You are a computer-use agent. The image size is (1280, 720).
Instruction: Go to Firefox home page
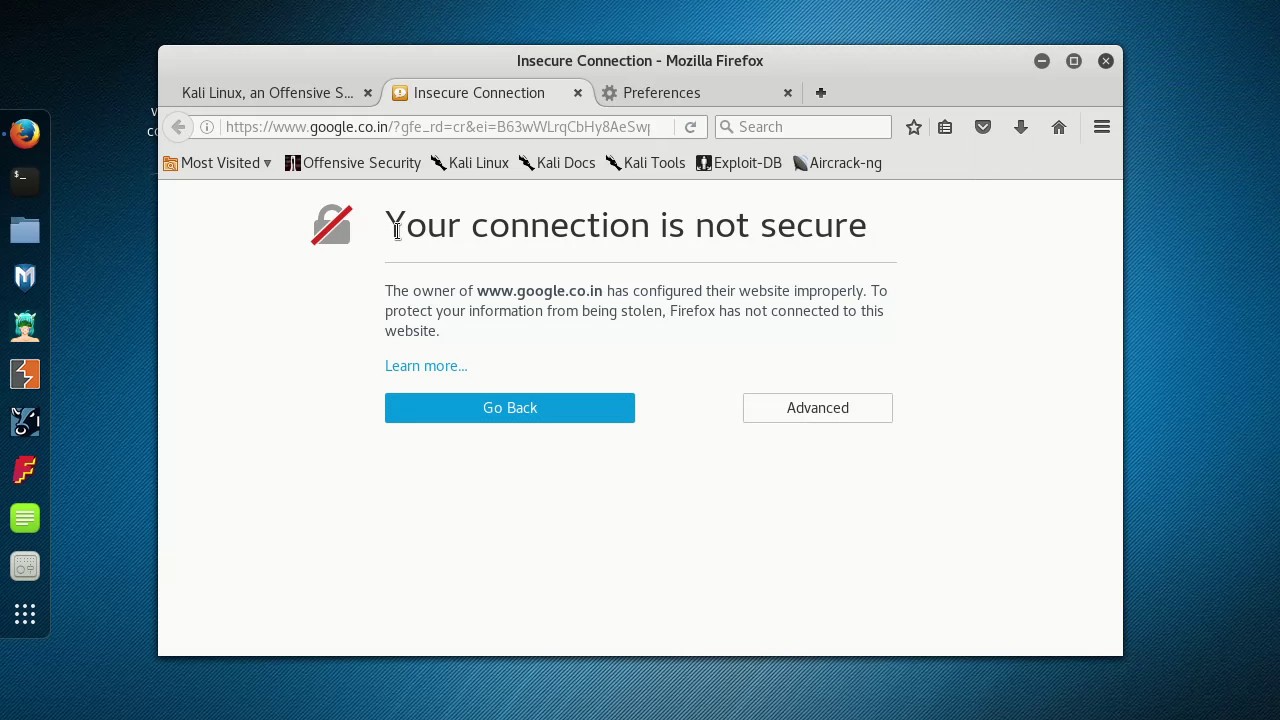coord(1059,127)
